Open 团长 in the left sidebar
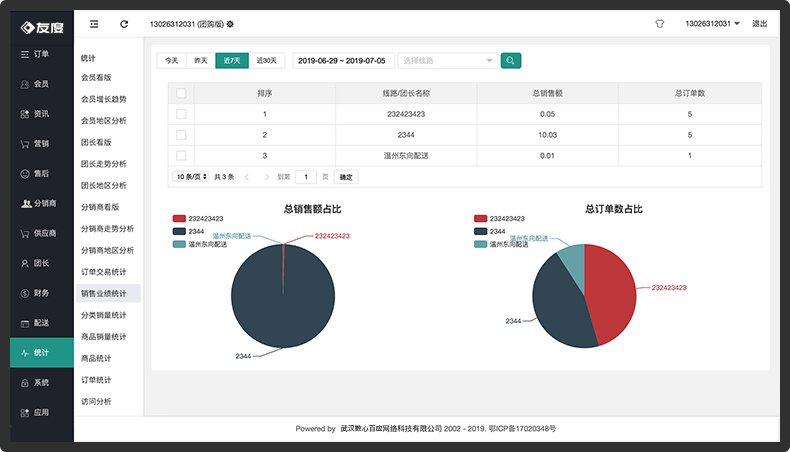Image resolution: width=790 pixels, height=452 pixels. point(42,263)
